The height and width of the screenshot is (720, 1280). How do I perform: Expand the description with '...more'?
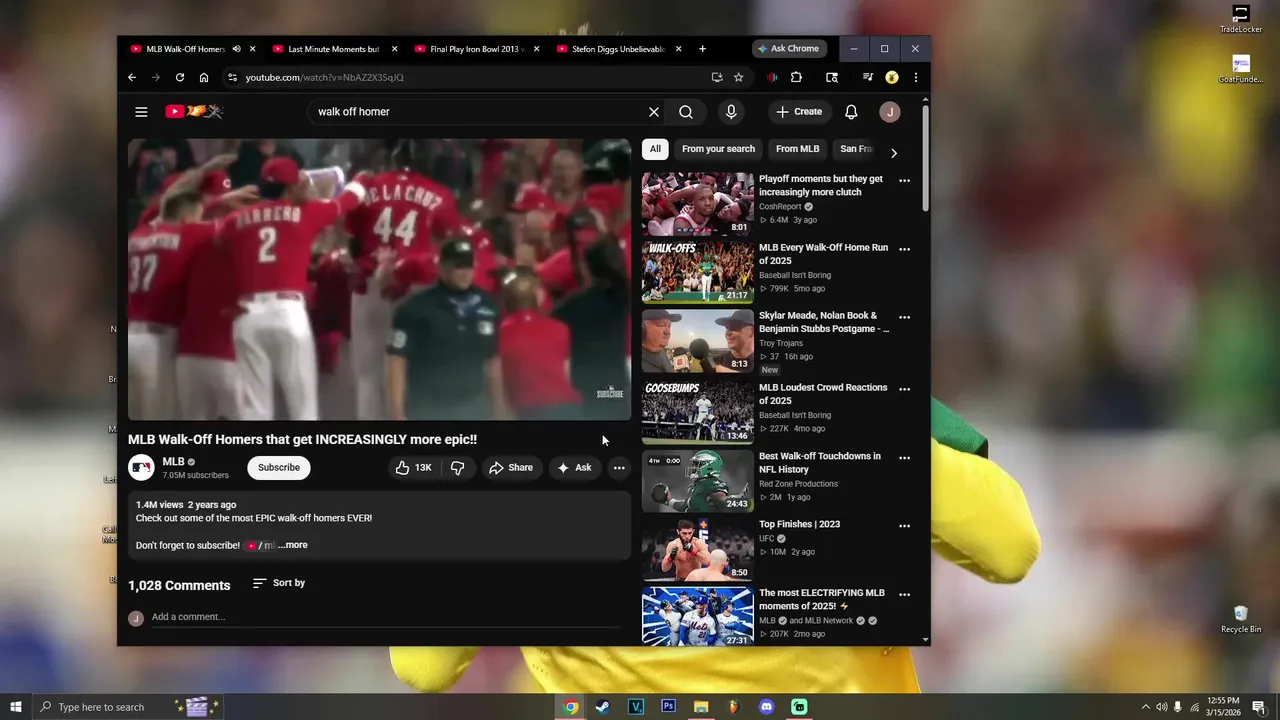(293, 545)
